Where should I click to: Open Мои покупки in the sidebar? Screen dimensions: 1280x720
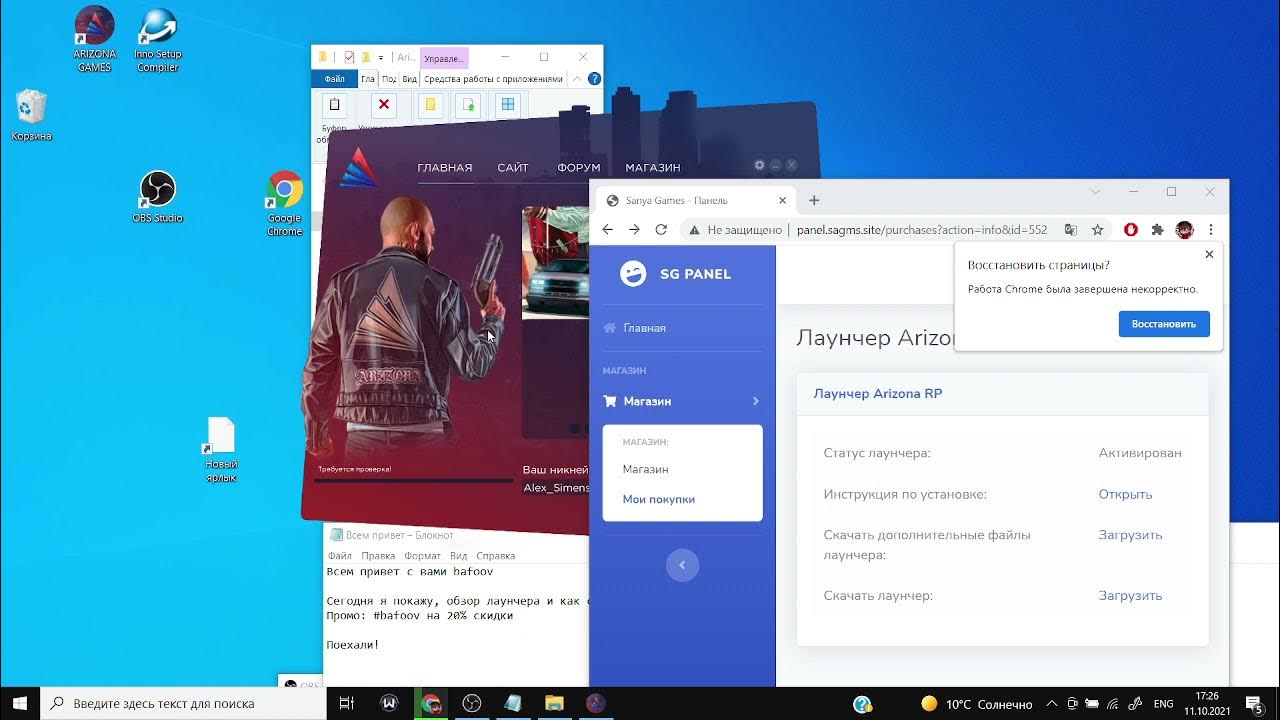coord(658,499)
